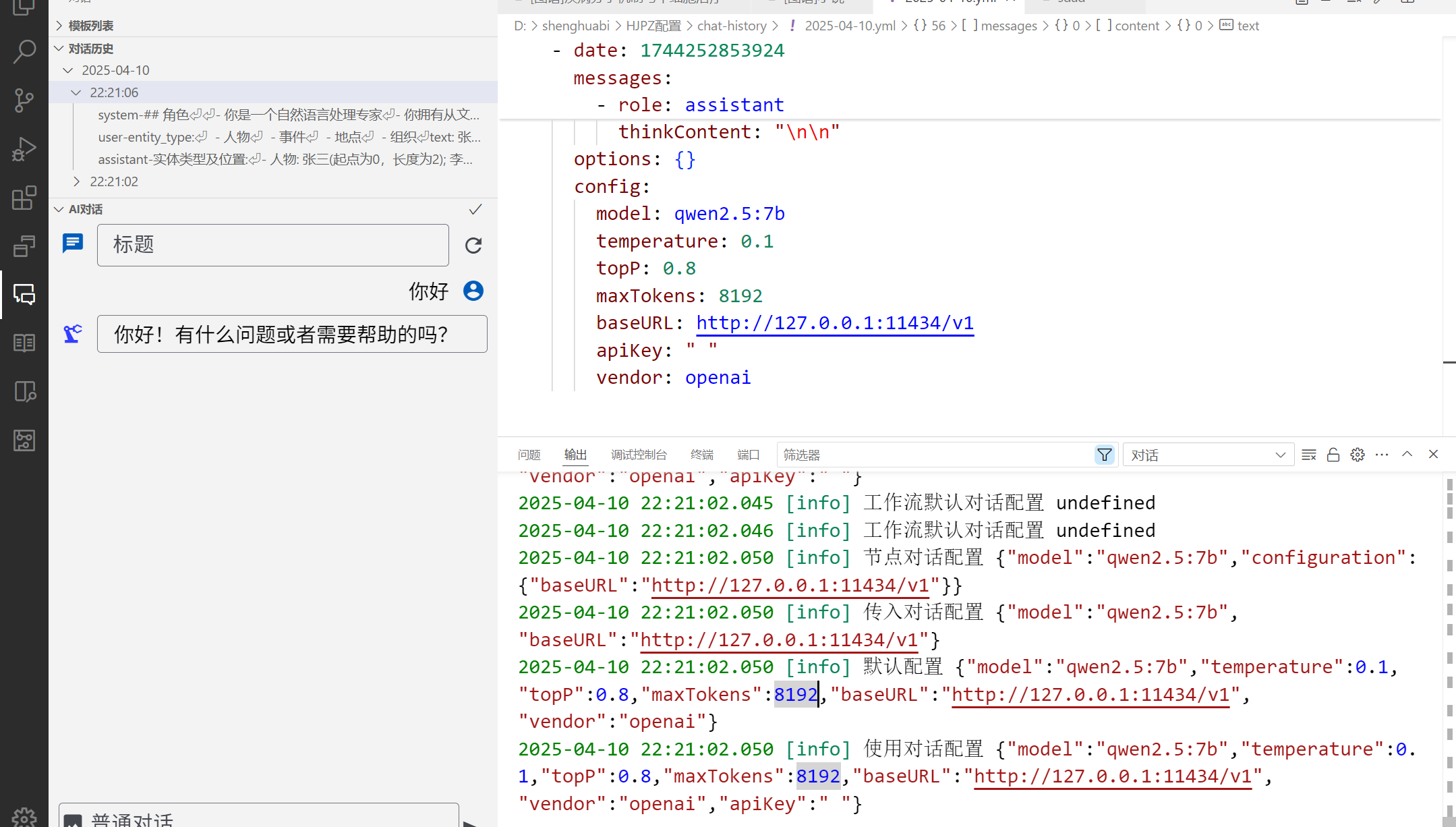Click the 标题 input field

coord(272,245)
